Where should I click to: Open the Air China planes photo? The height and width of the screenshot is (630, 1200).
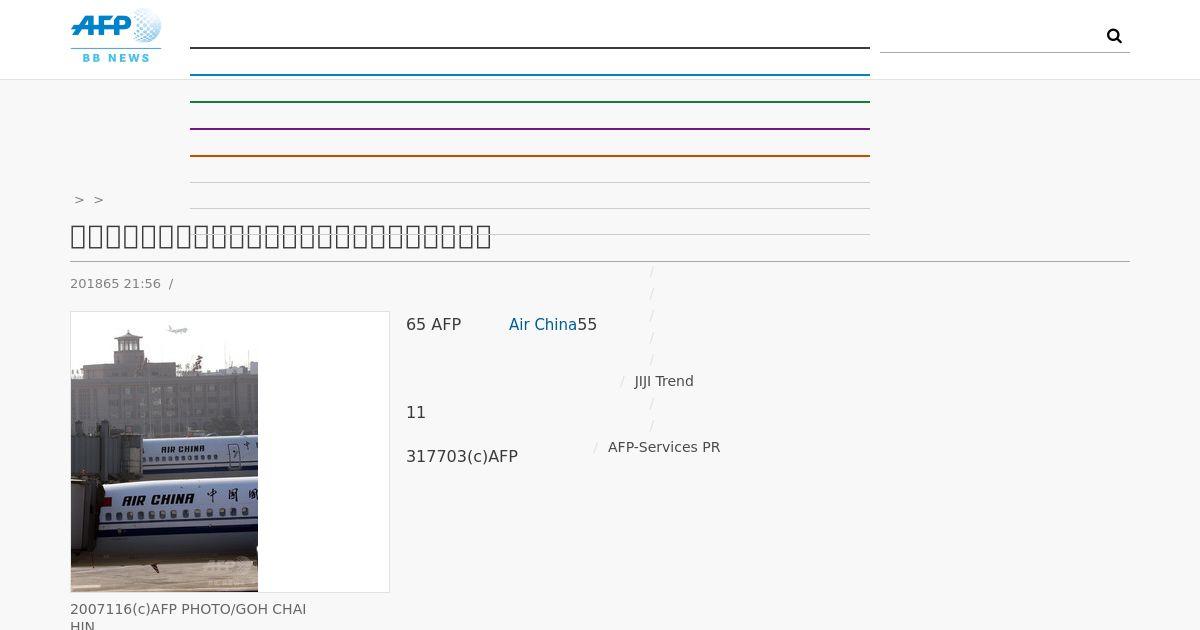tap(165, 452)
